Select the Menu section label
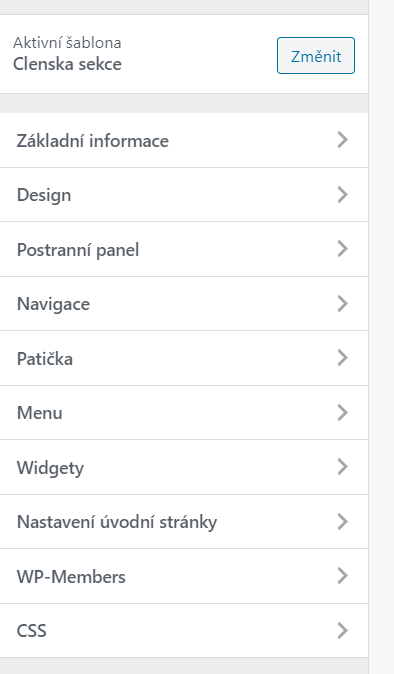394x674 pixels. [x=40, y=413]
